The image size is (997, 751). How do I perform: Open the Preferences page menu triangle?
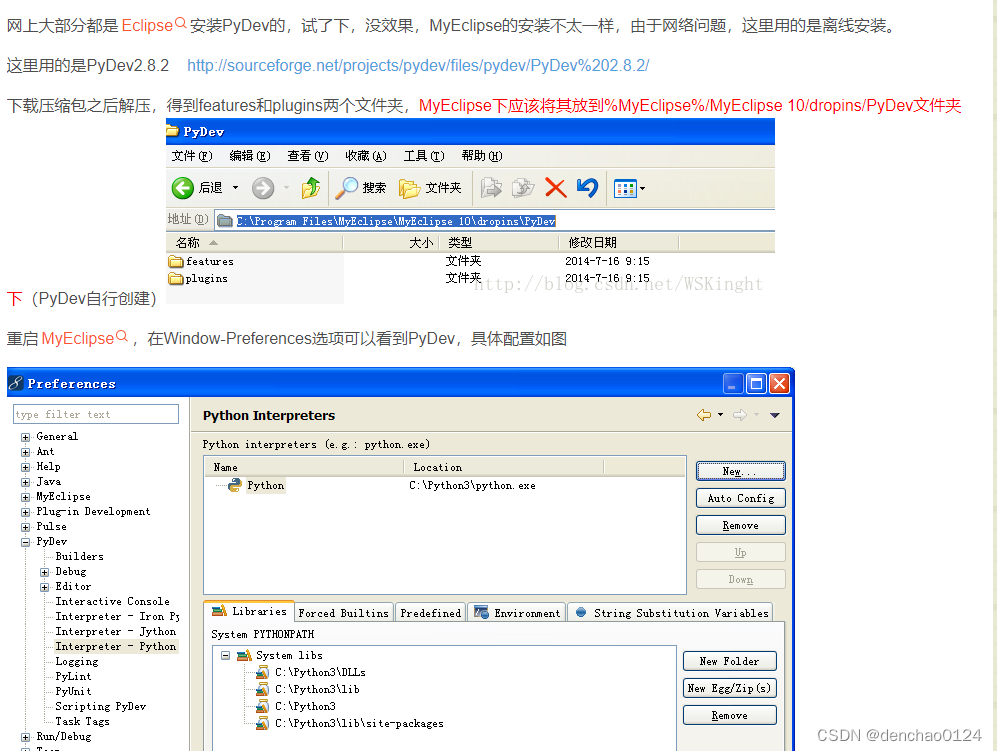(774, 415)
